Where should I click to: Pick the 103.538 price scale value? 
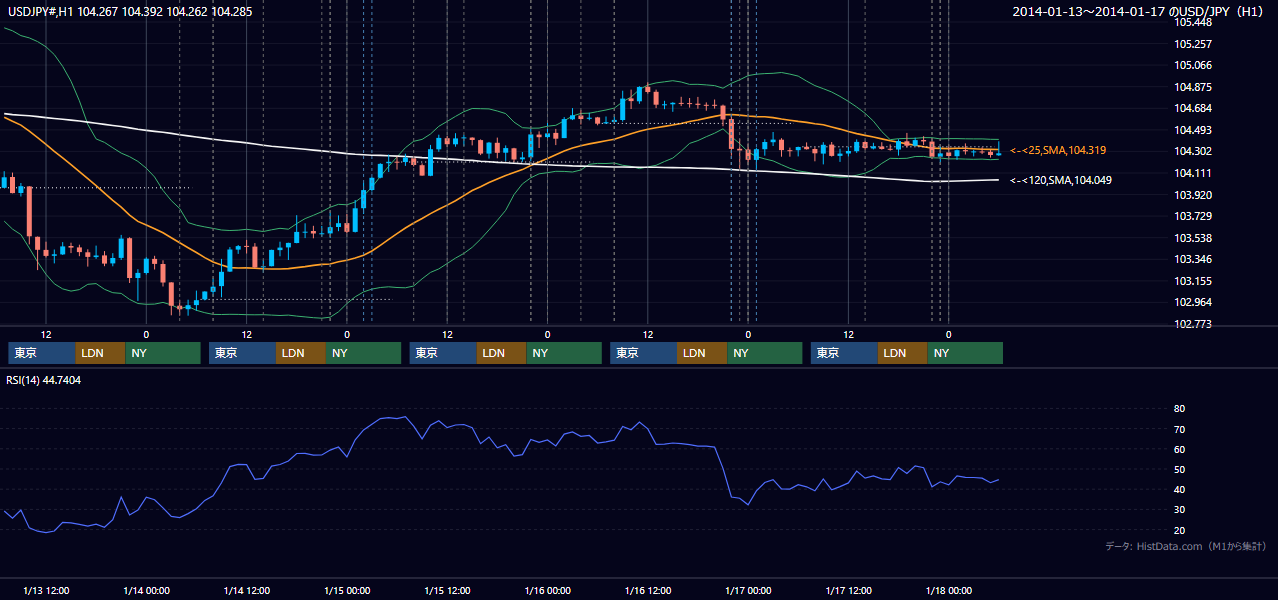(x=1191, y=238)
